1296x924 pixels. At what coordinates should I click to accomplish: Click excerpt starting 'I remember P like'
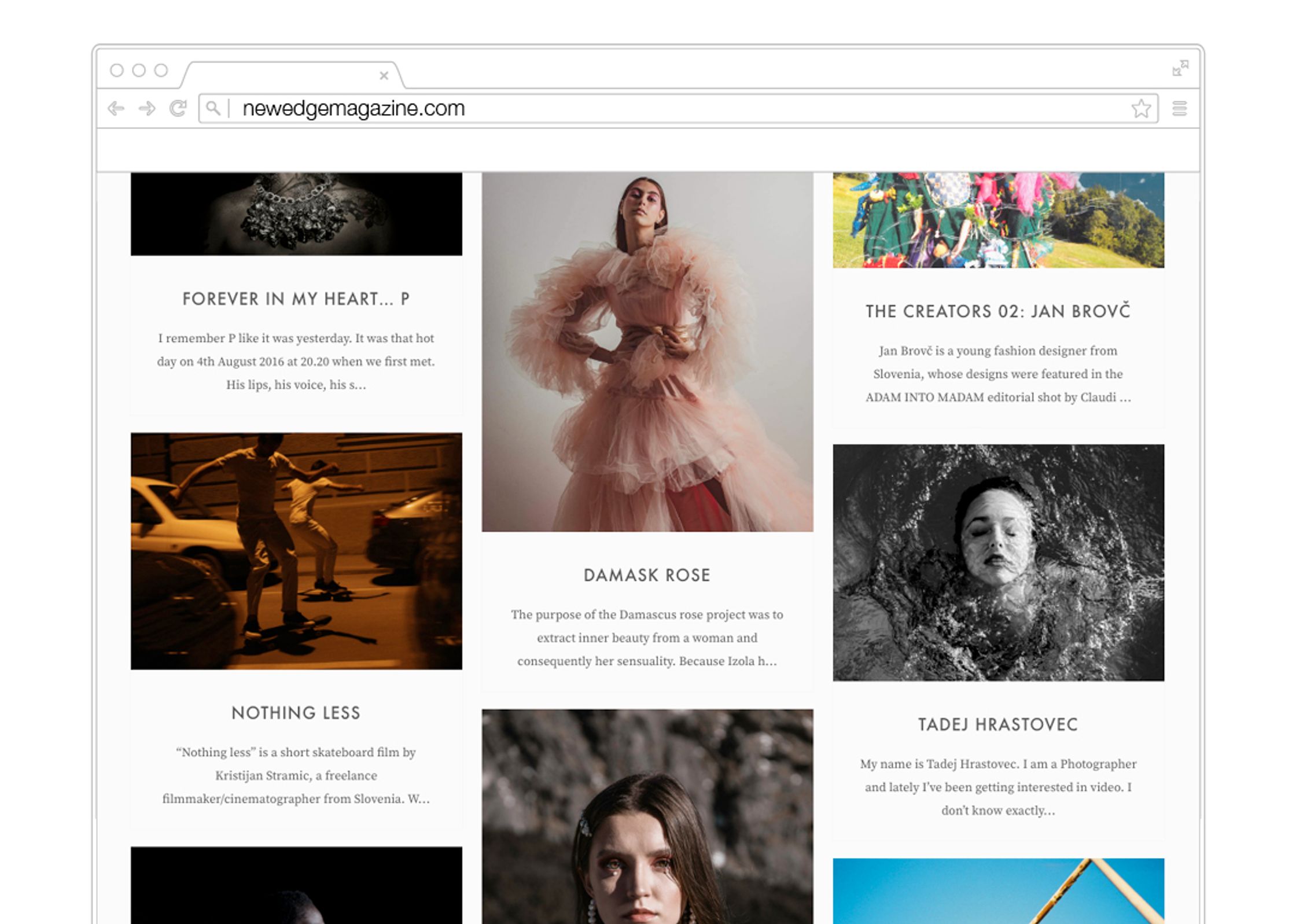[x=296, y=362]
